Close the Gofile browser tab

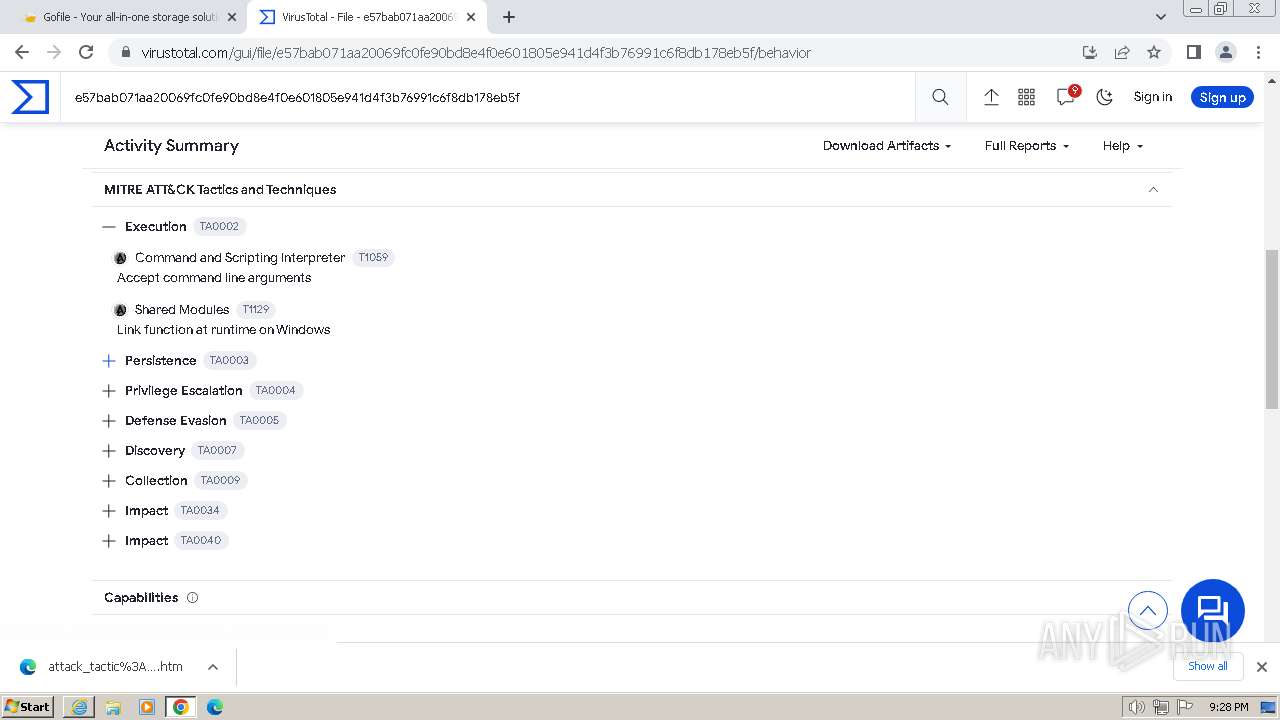pos(232,17)
